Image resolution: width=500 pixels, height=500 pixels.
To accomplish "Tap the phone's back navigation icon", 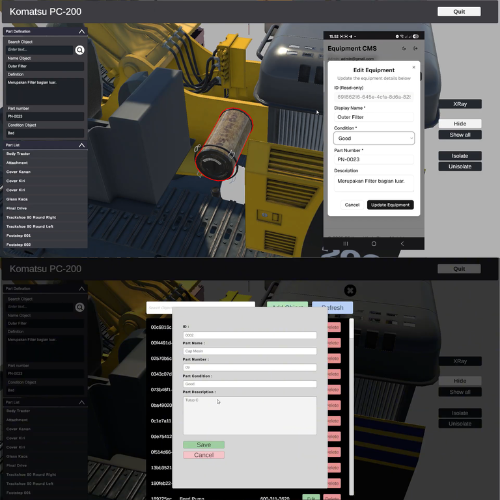I will pyautogui.click(x=402, y=244).
